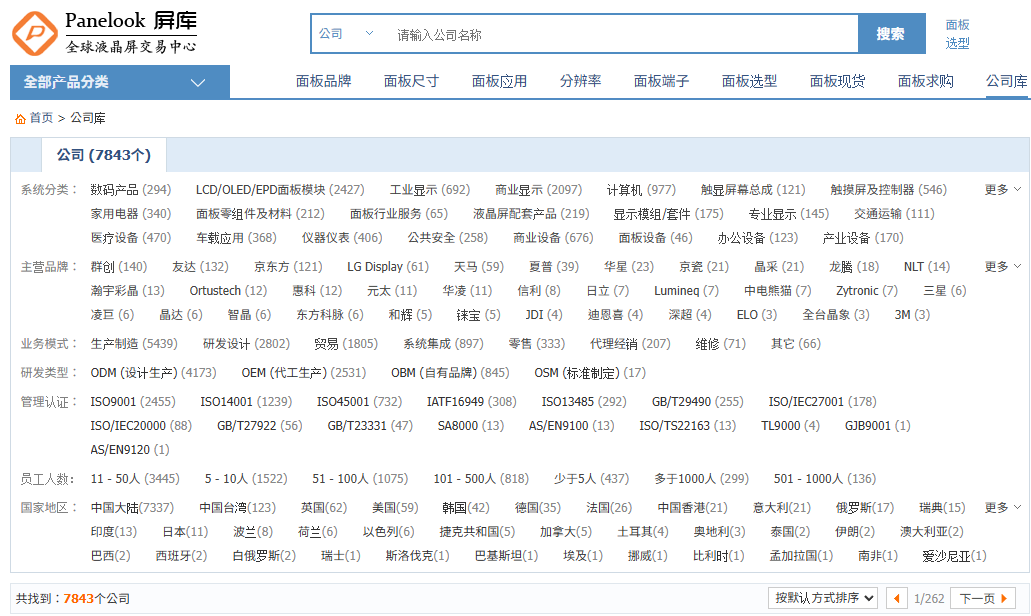Viewport: 1031px width, 616px height.
Task: Expand 更多 in 系统分类 row
Action: [1003, 190]
